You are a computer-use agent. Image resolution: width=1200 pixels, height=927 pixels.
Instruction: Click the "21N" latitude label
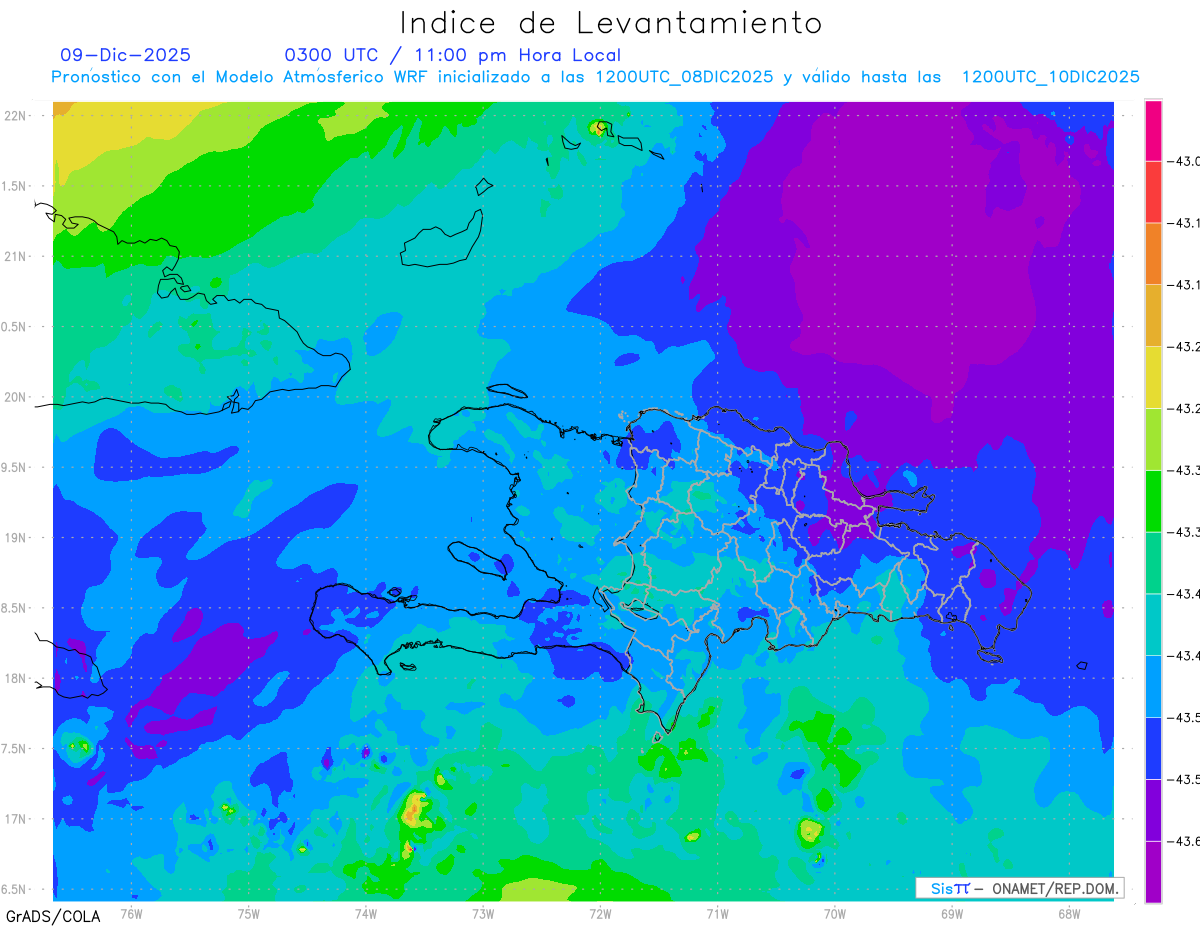point(15,256)
